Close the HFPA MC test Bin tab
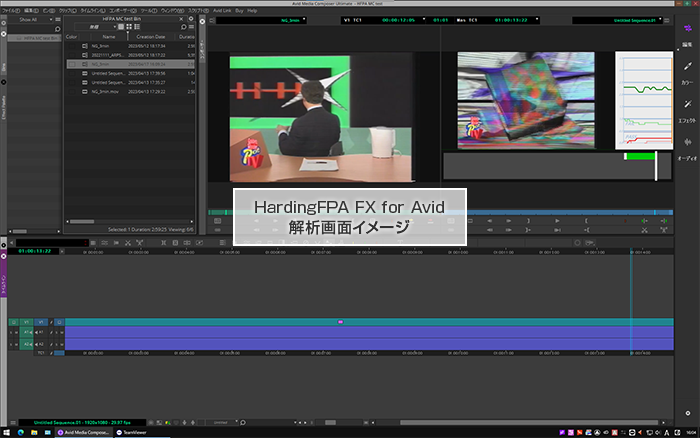 click(x=181, y=19)
